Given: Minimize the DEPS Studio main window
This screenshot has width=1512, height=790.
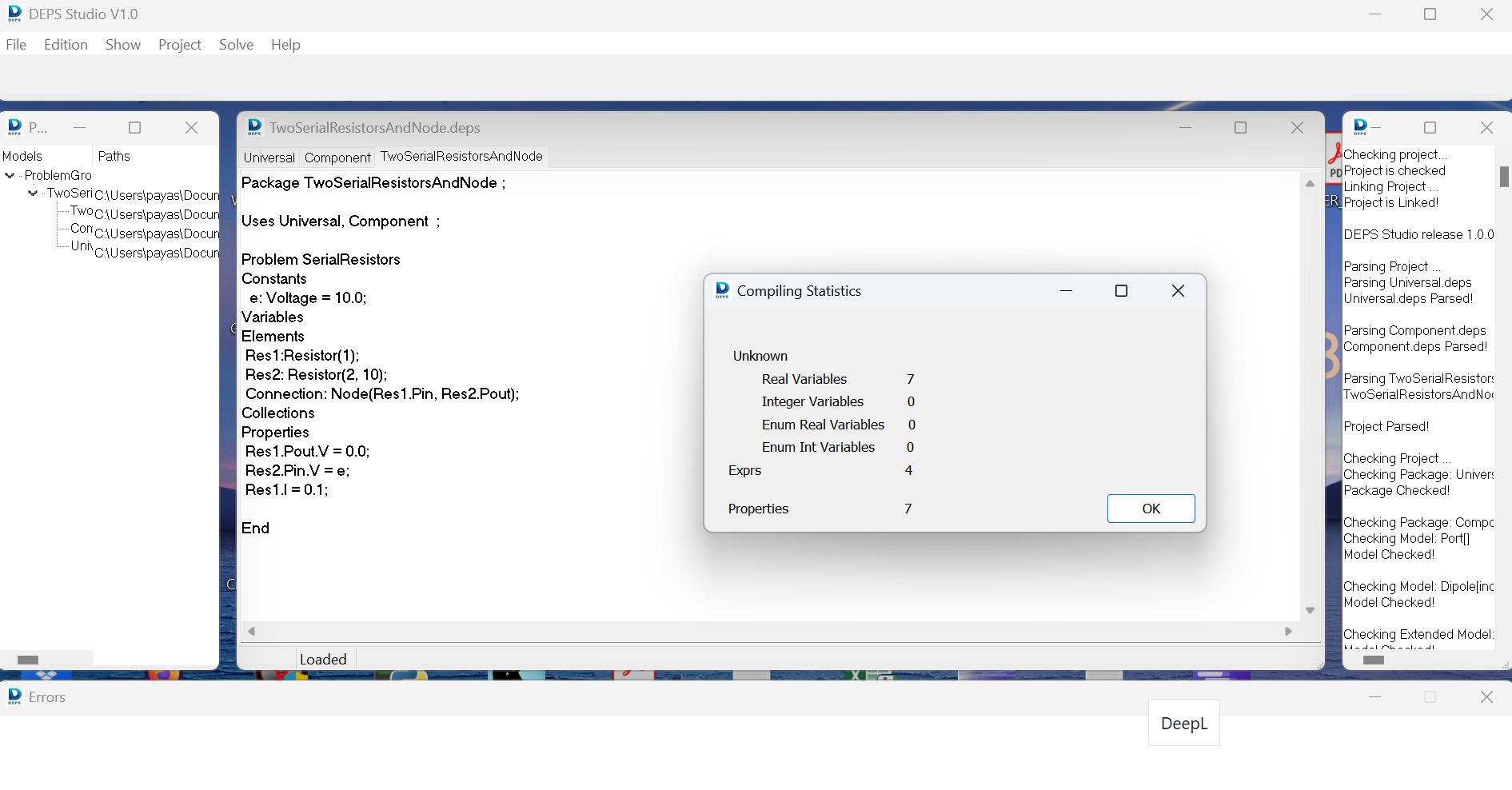Looking at the screenshot, I should pos(1374,14).
